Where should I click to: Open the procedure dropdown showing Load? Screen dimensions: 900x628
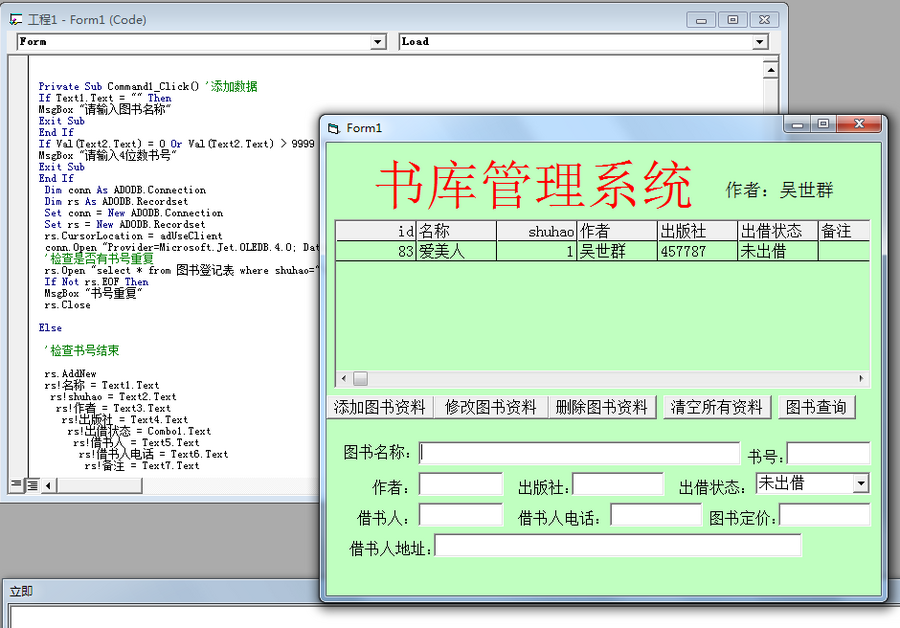[761, 41]
